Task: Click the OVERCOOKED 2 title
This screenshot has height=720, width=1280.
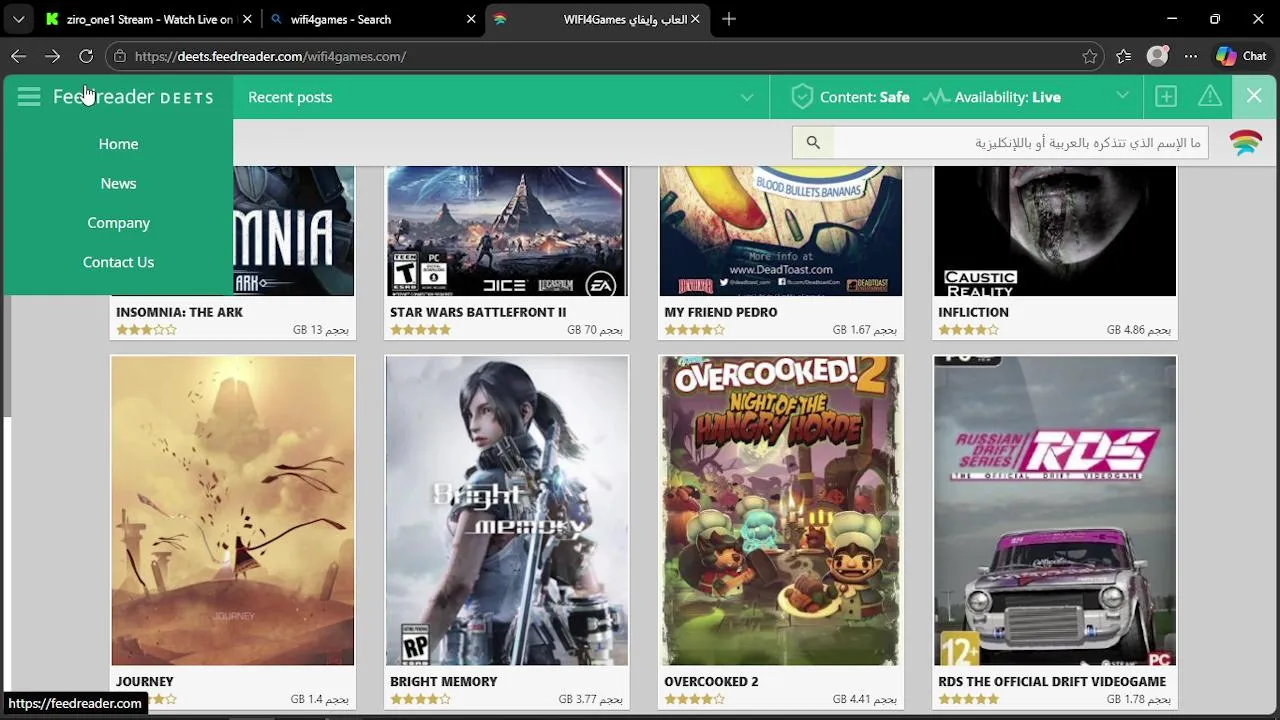Action: (711, 682)
